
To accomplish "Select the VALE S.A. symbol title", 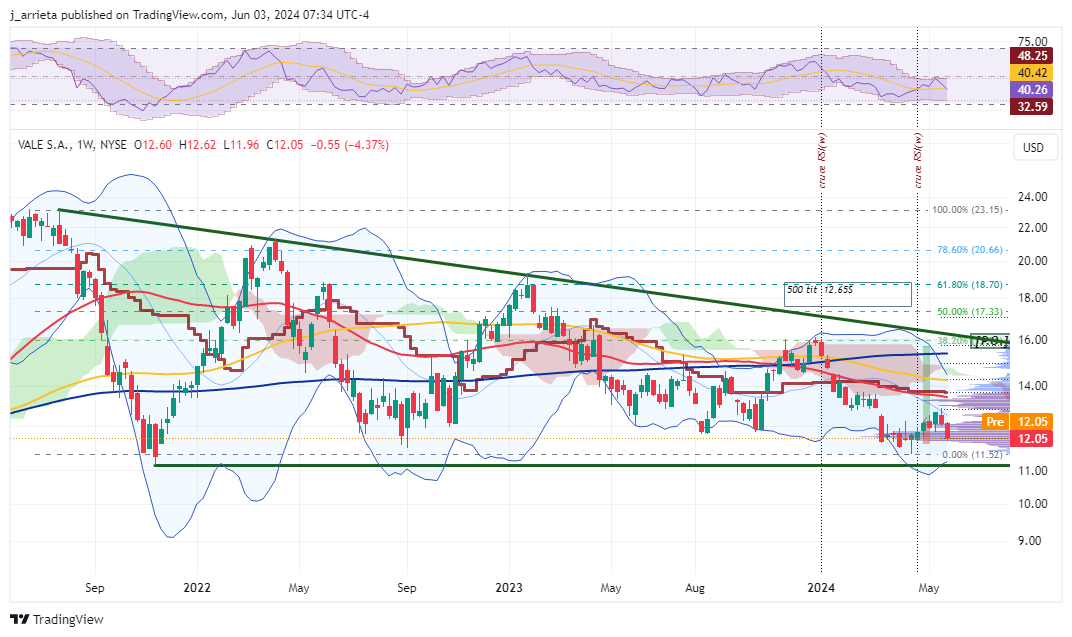I will click(43, 145).
